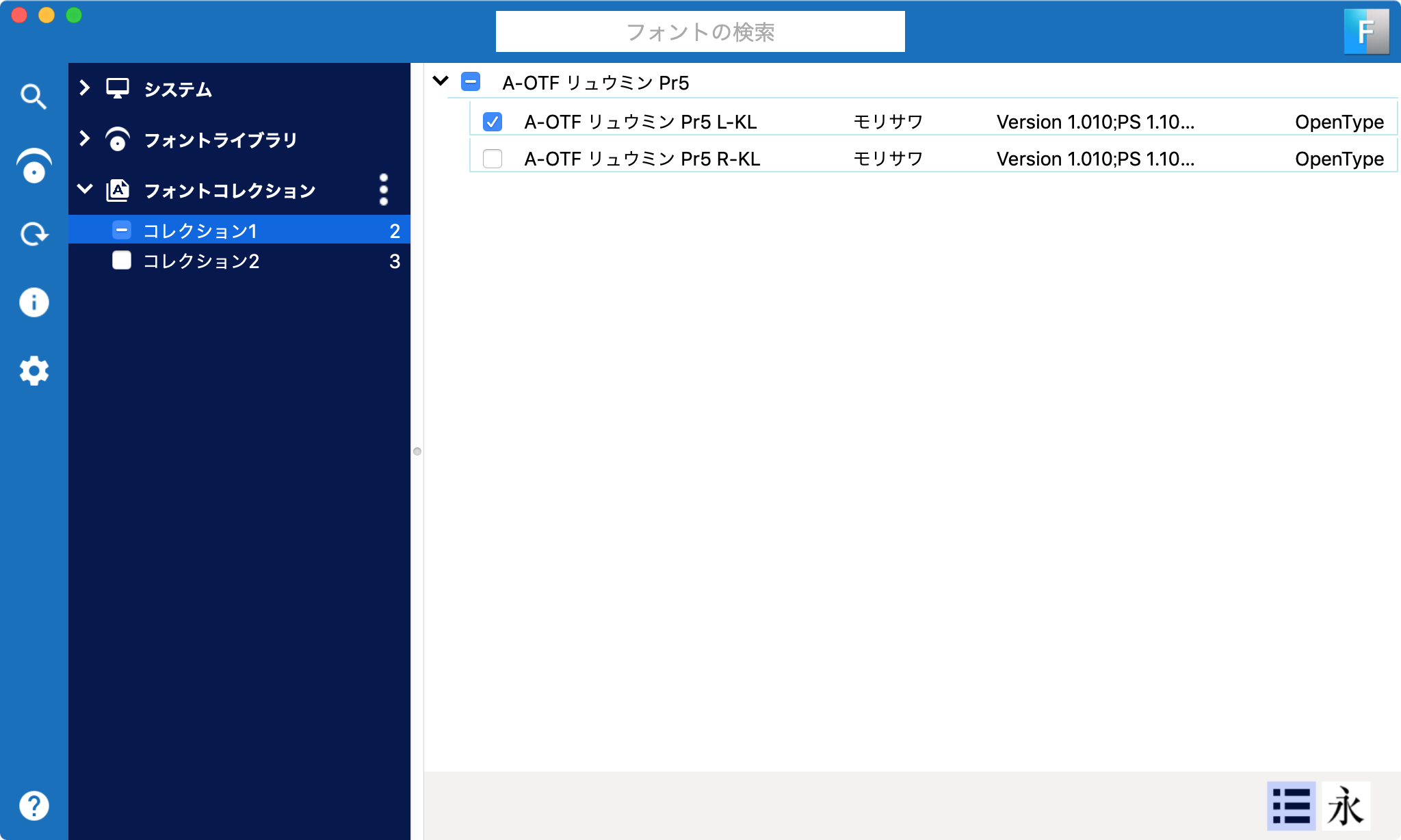This screenshot has height=840, width=1401.
Task: Open フォントコレクション three-dot menu
Action: pos(384,189)
